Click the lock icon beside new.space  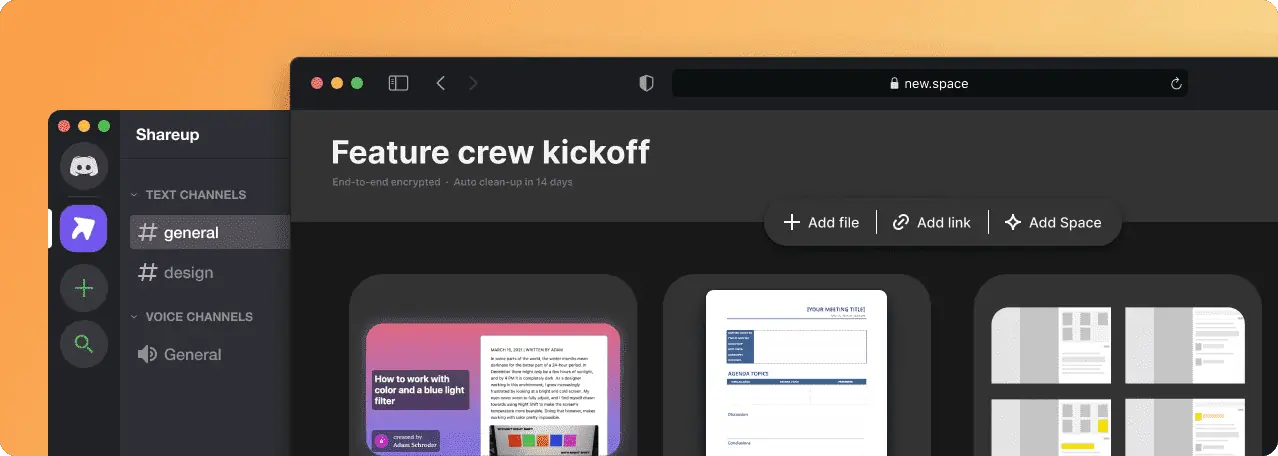(894, 84)
